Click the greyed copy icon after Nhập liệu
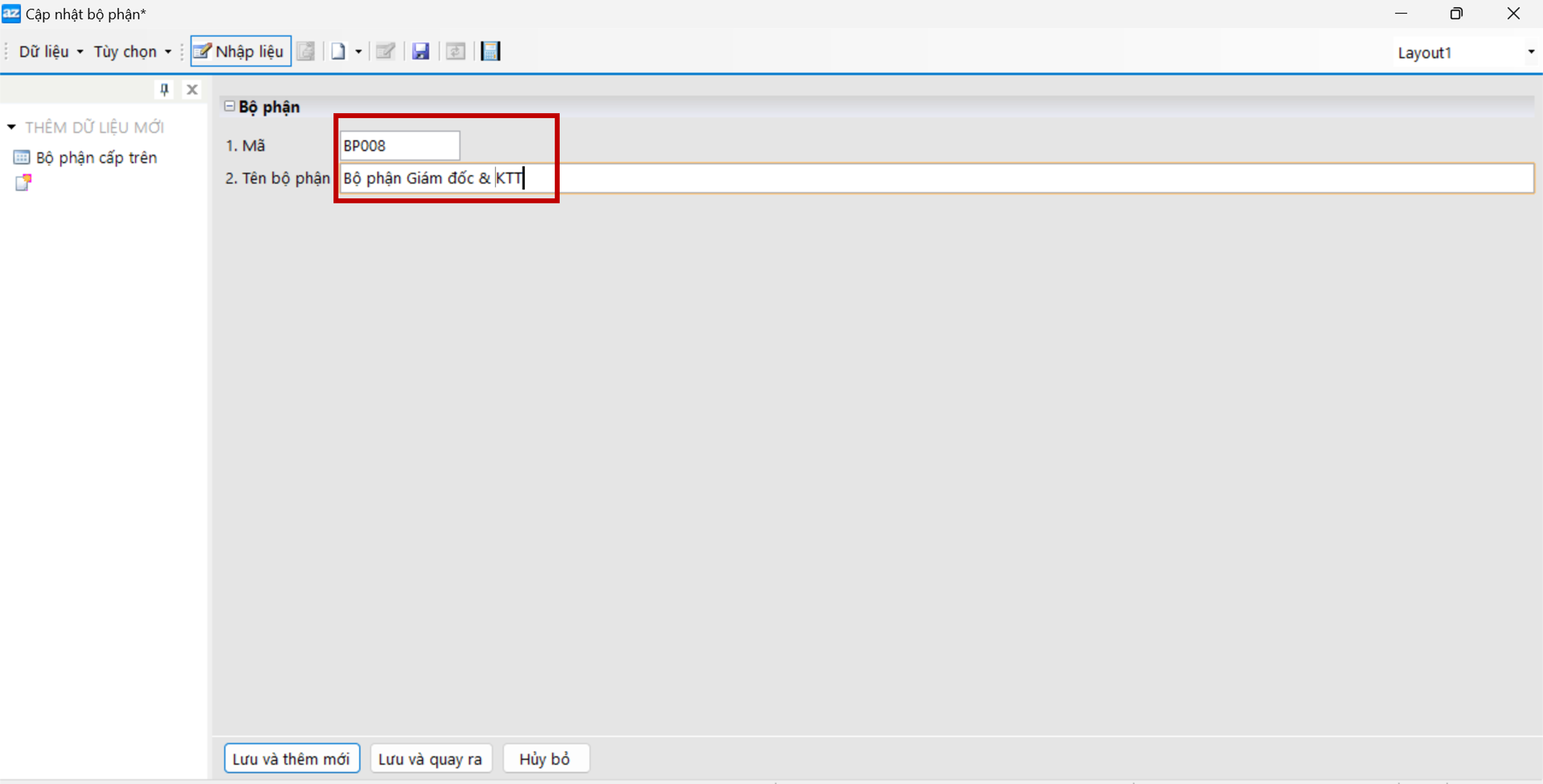The image size is (1543, 784). point(306,52)
